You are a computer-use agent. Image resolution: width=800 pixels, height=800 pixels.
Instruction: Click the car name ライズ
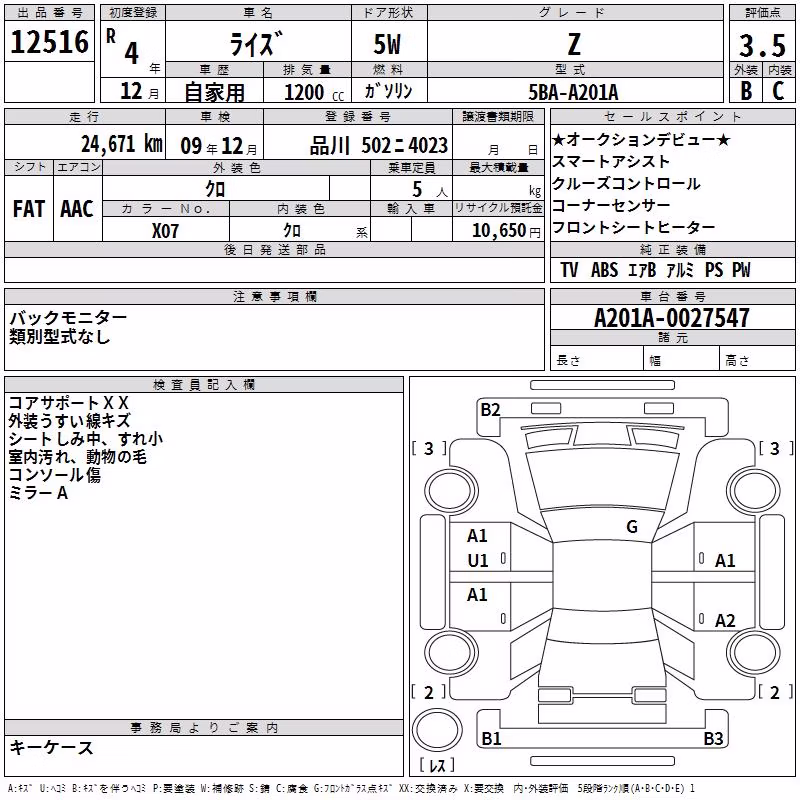point(256,44)
